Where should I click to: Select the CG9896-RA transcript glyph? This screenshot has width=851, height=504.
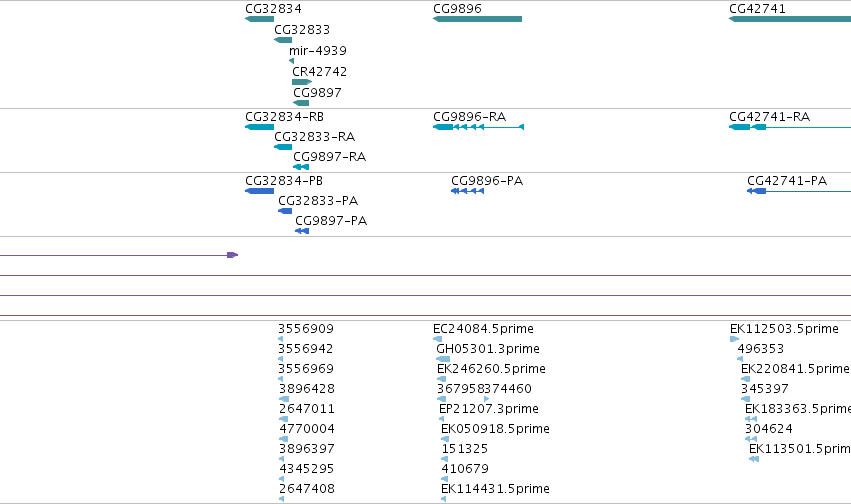[478, 127]
